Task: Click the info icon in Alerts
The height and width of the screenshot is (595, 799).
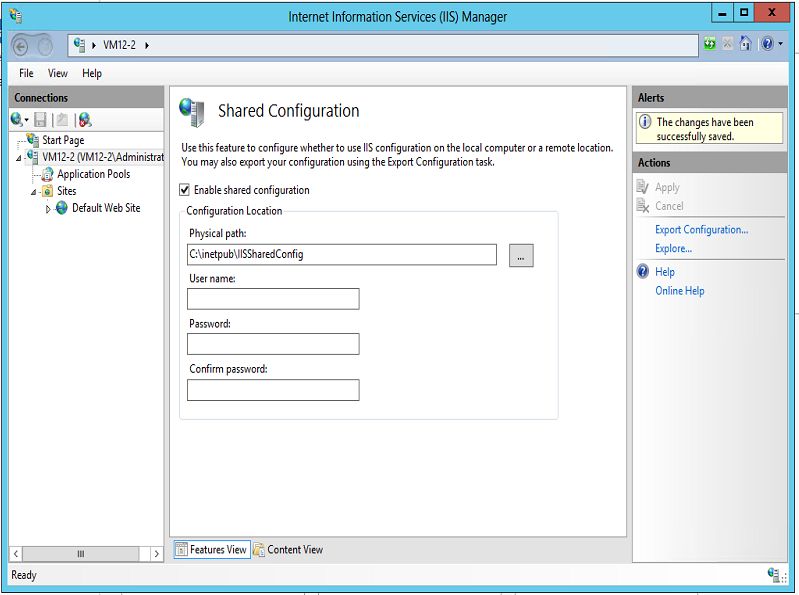Action: (x=645, y=122)
